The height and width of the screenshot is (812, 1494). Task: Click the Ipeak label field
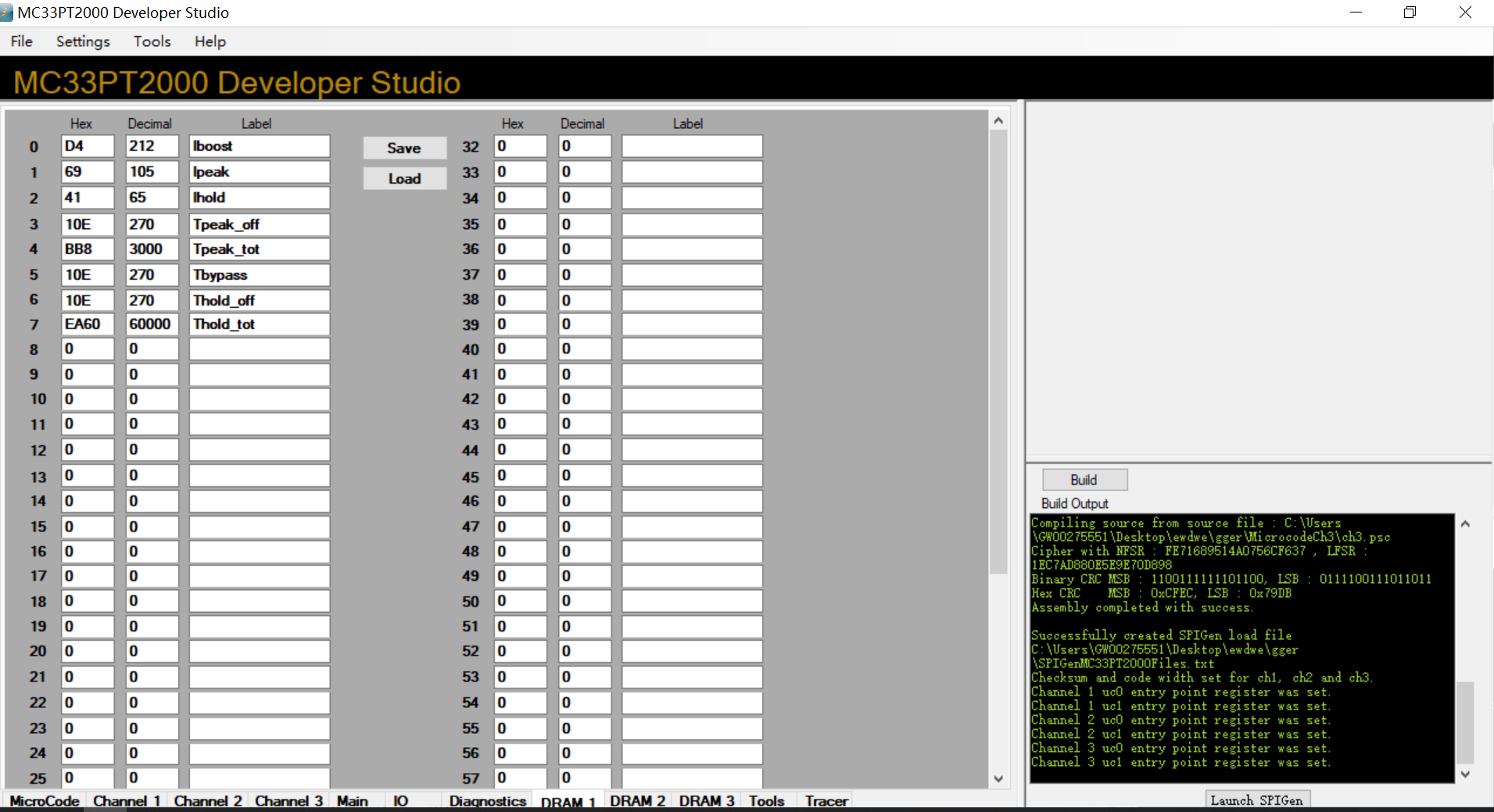coord(260,172)
